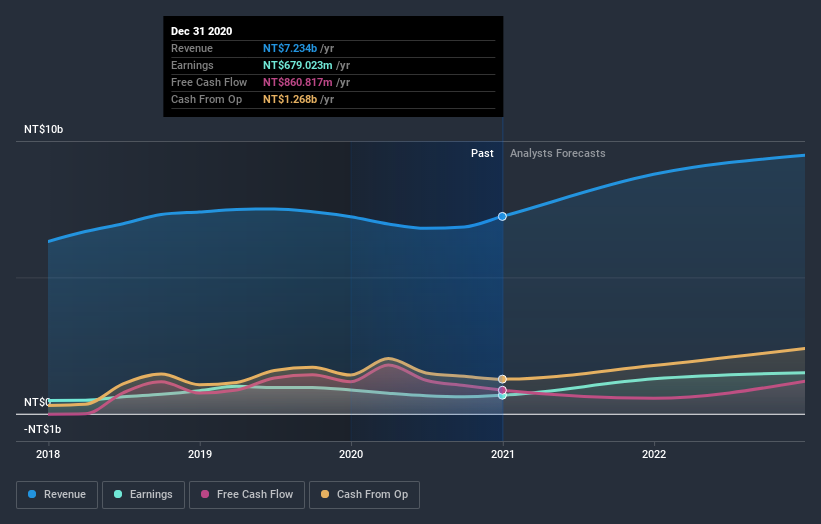This screenshot has width=821, height=524.
Task: Toggle the Revenue legend button
Action: point(57,495)
